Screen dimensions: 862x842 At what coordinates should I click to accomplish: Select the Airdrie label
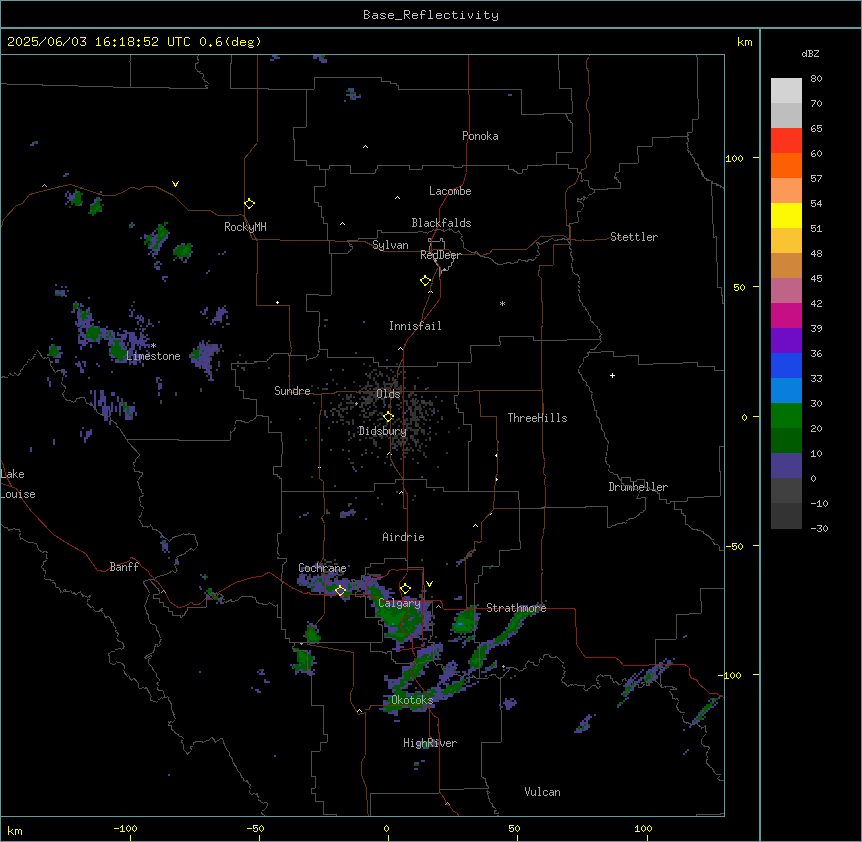tap(404, 537)
